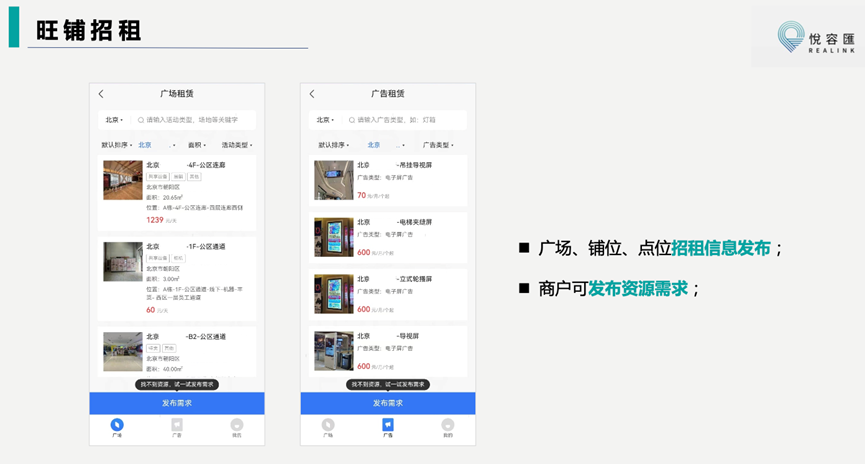Open thumbnail of 立式轮播屏 ad listing

(x=334, y=294)
